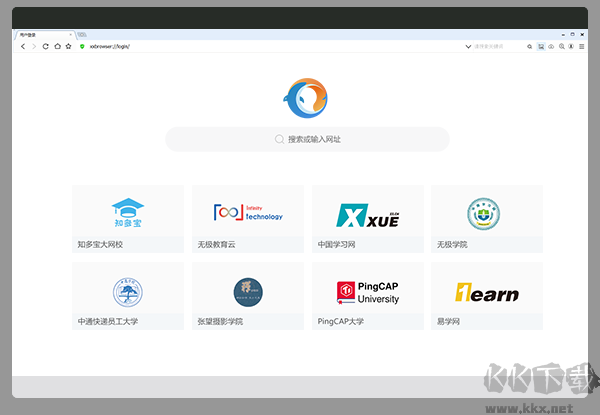Select the 用户登录 tab

click(x=44, y=35)
